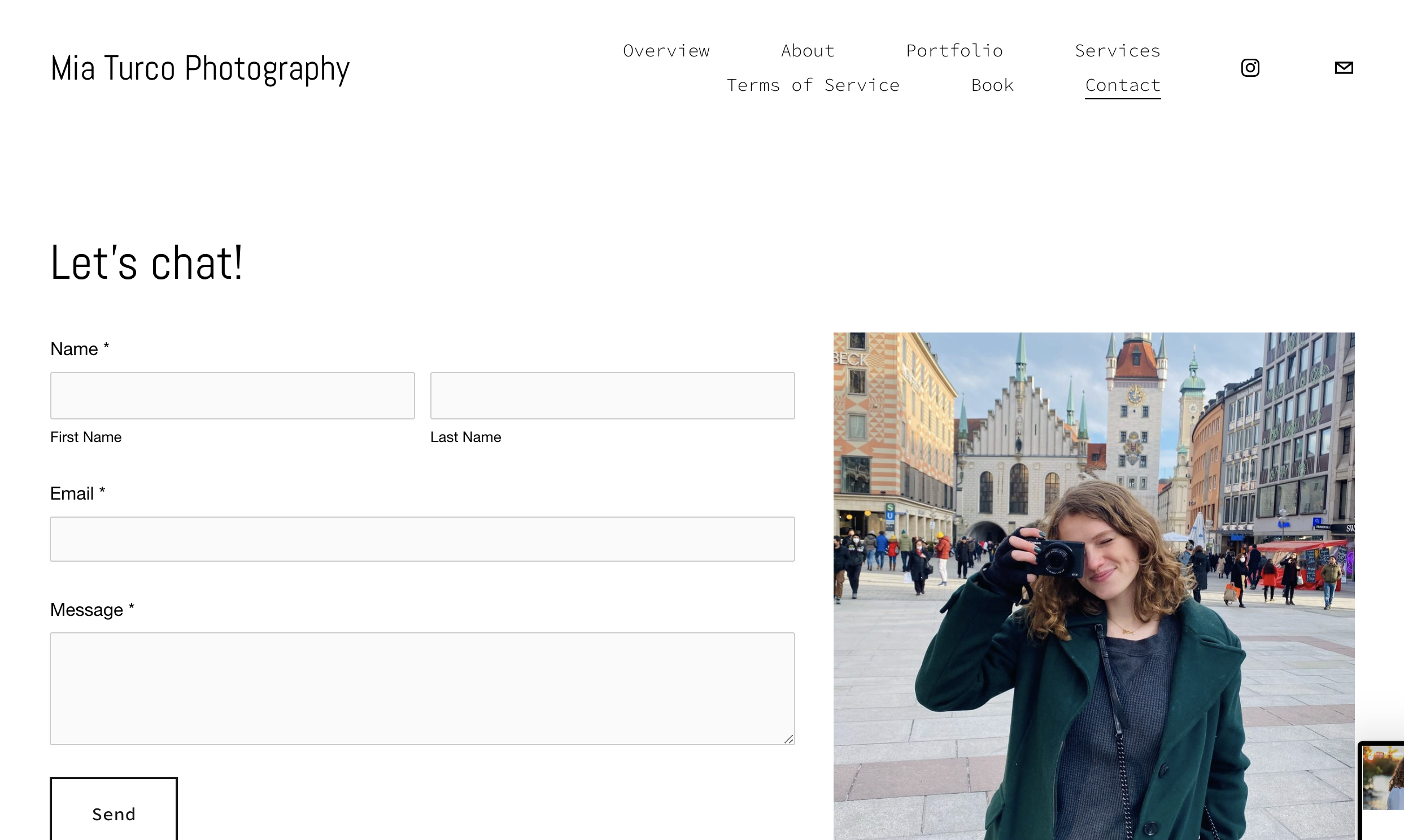Open the Instagram icon link
Viewport: 1404px width, 840px height.
pos(1250,68)
